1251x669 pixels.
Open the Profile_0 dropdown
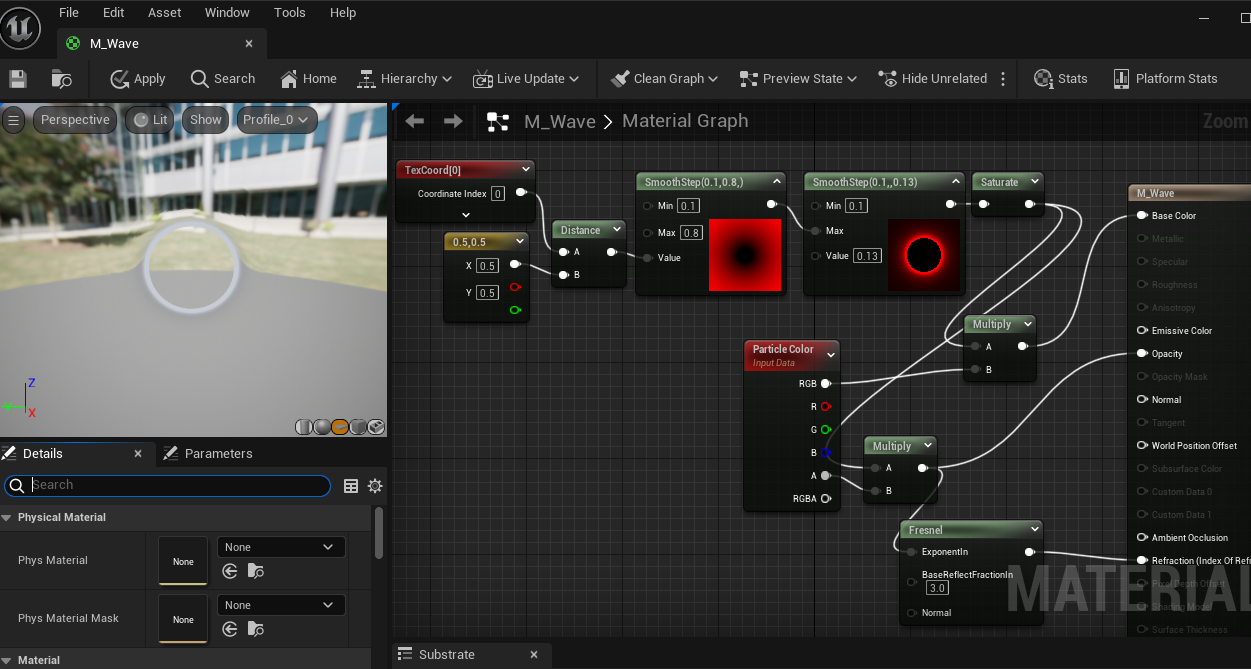pos(277,120)
